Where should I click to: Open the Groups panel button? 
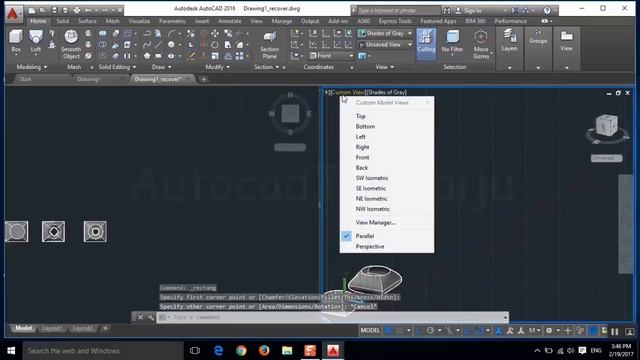[538, 38]
